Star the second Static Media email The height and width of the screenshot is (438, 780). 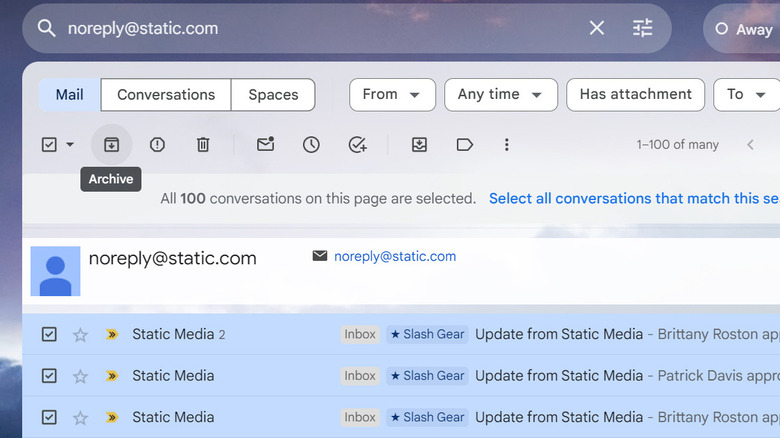tap(80, 376)
